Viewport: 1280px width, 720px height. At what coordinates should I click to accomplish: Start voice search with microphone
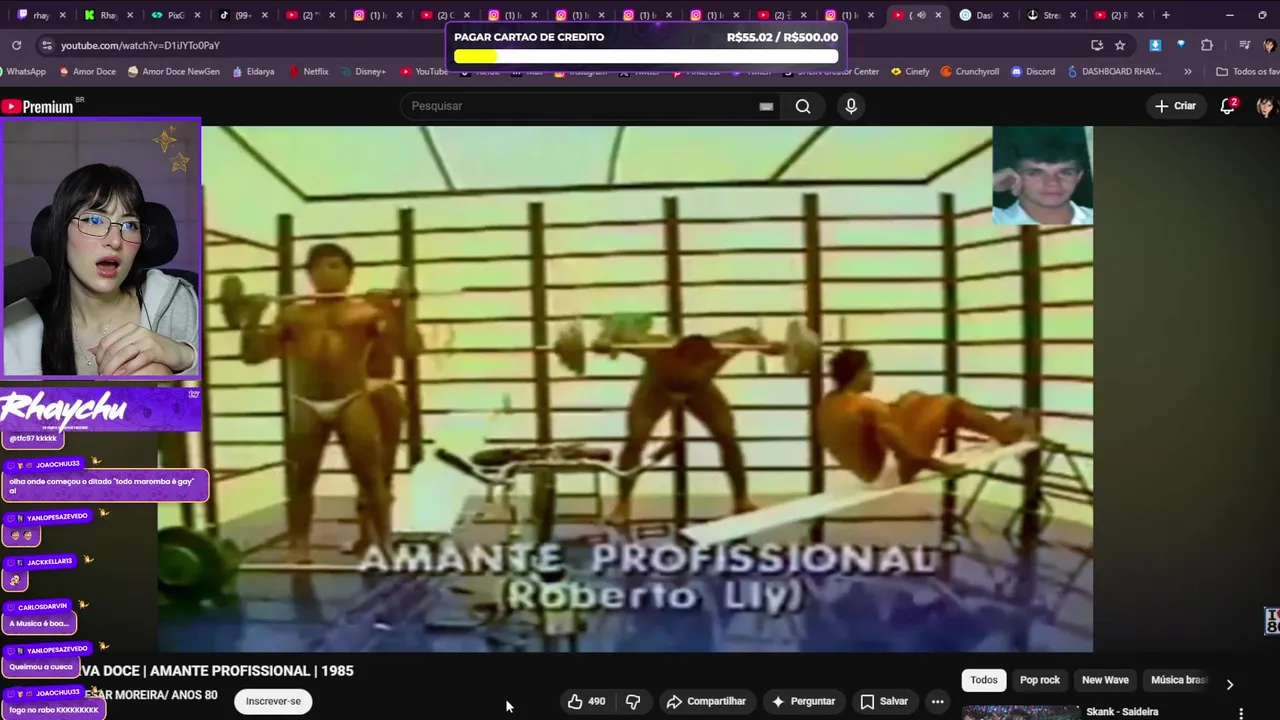pyautogui.click(x=851, y=106)
